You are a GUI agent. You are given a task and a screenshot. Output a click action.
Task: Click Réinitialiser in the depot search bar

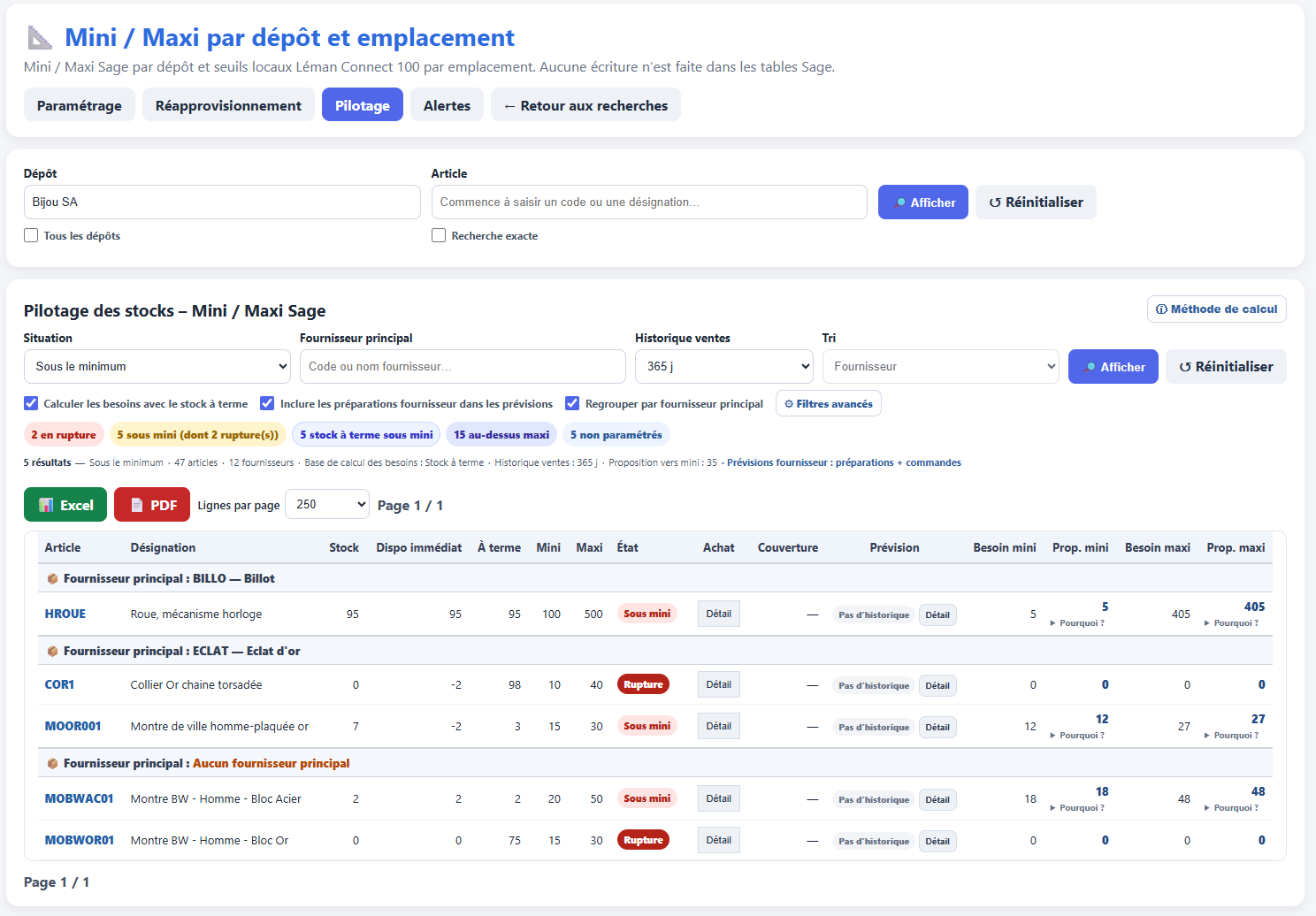click(1036, 202)
